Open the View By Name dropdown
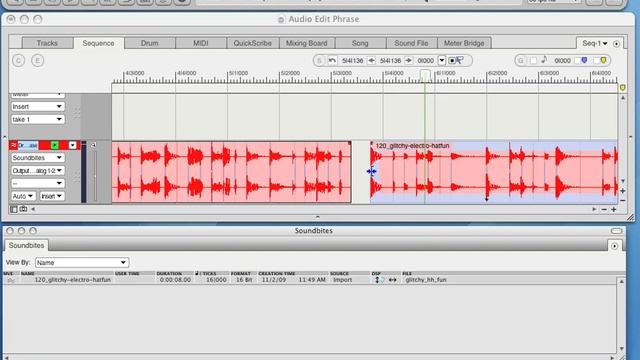This screenshot has width=640, height=360. (82, 262)
